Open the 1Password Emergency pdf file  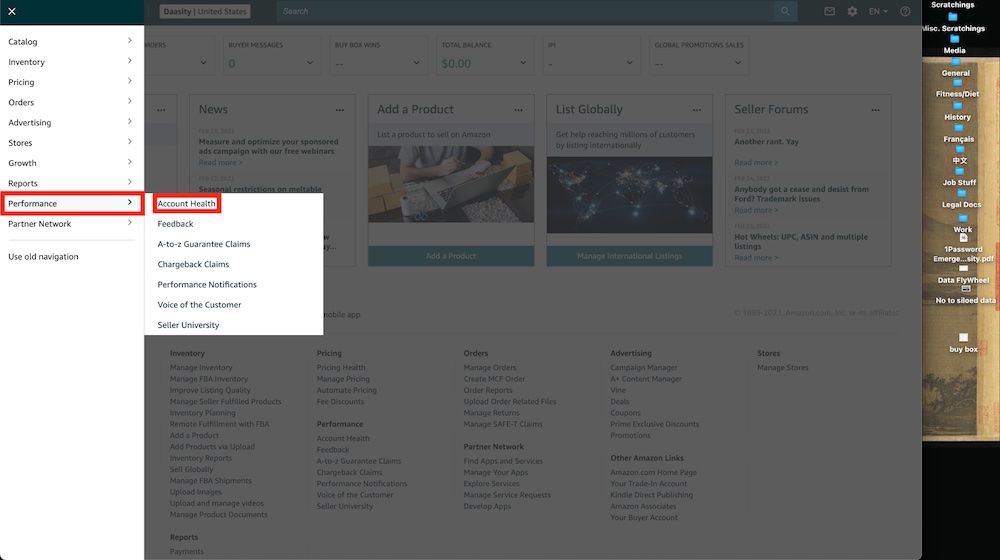coord(964,249)
